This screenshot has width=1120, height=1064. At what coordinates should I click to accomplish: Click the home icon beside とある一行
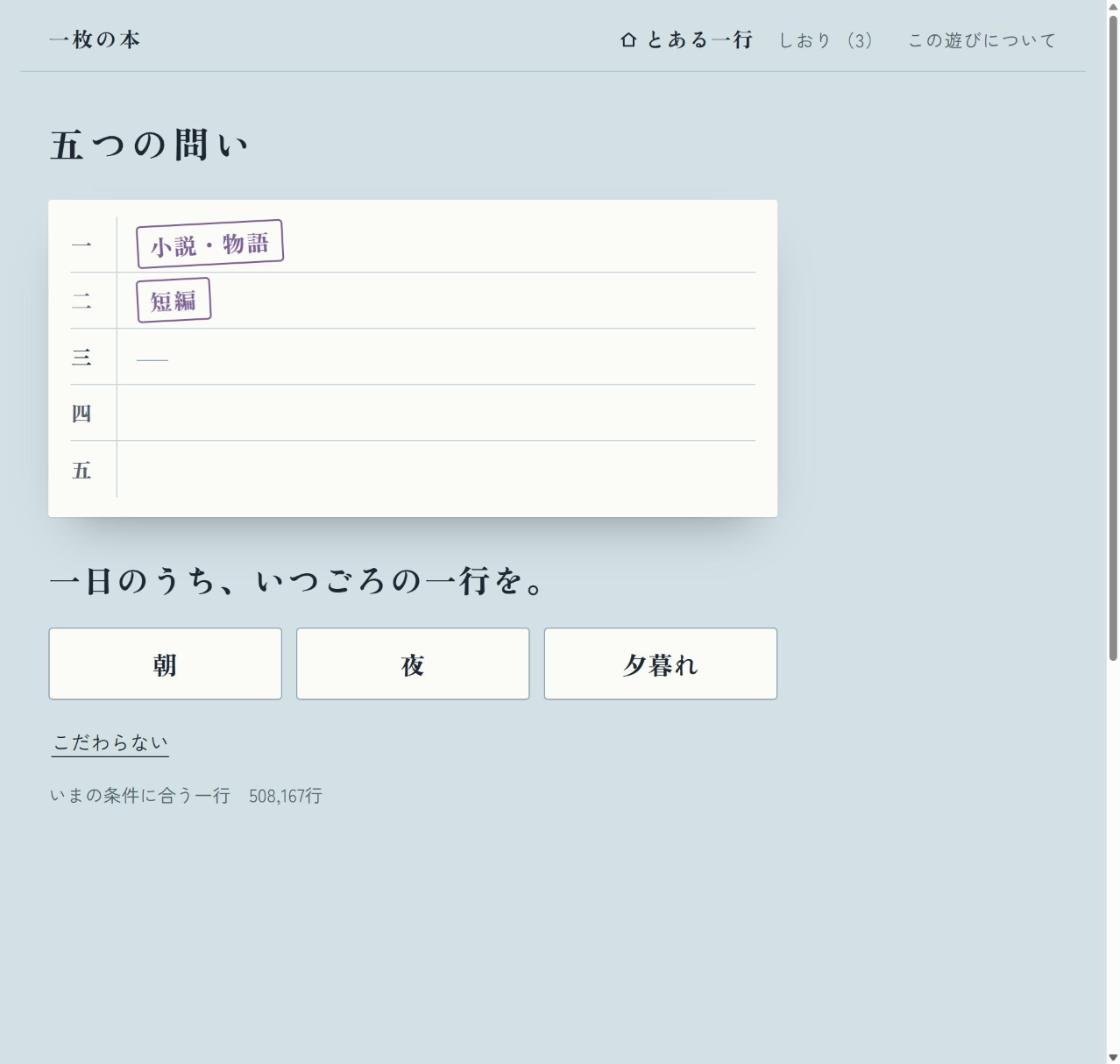(629, 40)
